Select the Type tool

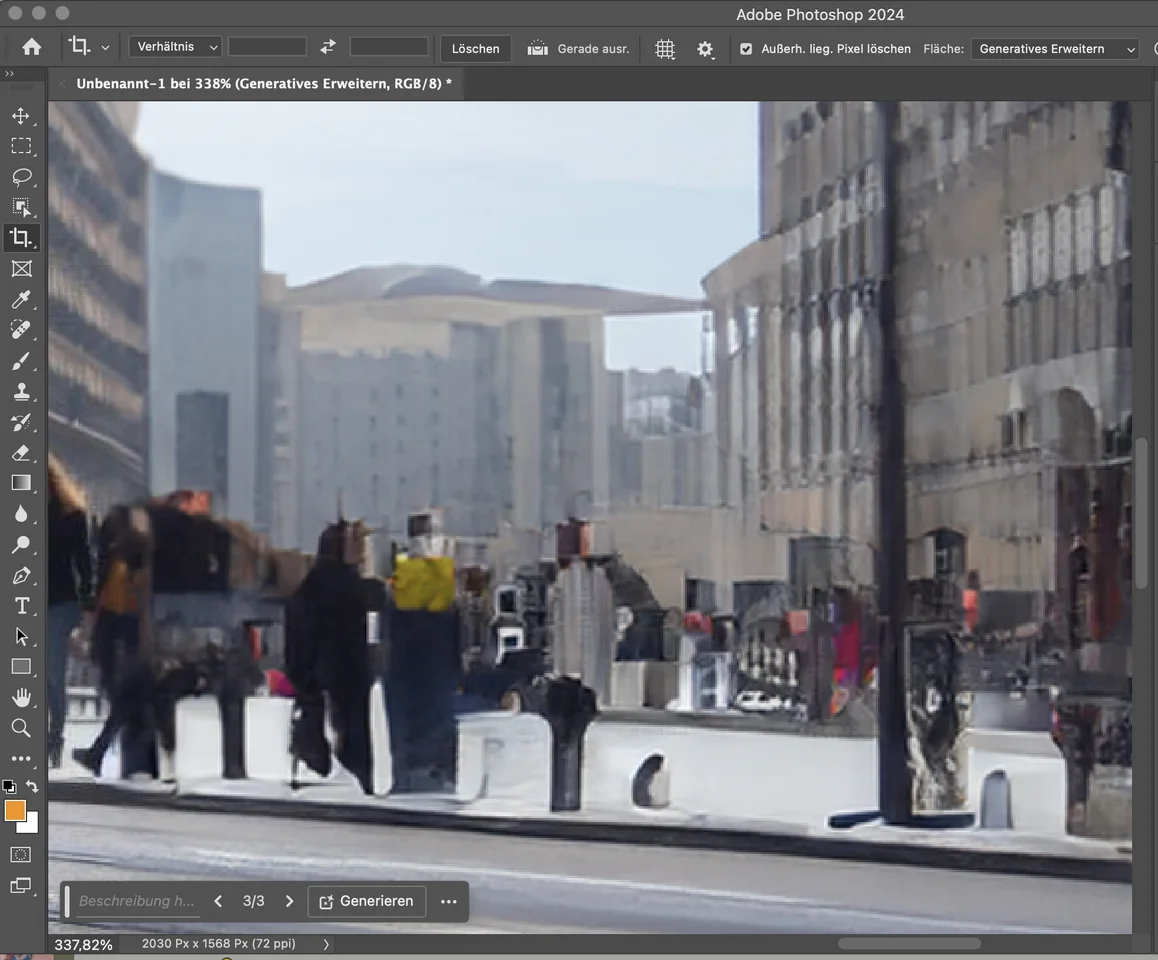click(21, 606)
